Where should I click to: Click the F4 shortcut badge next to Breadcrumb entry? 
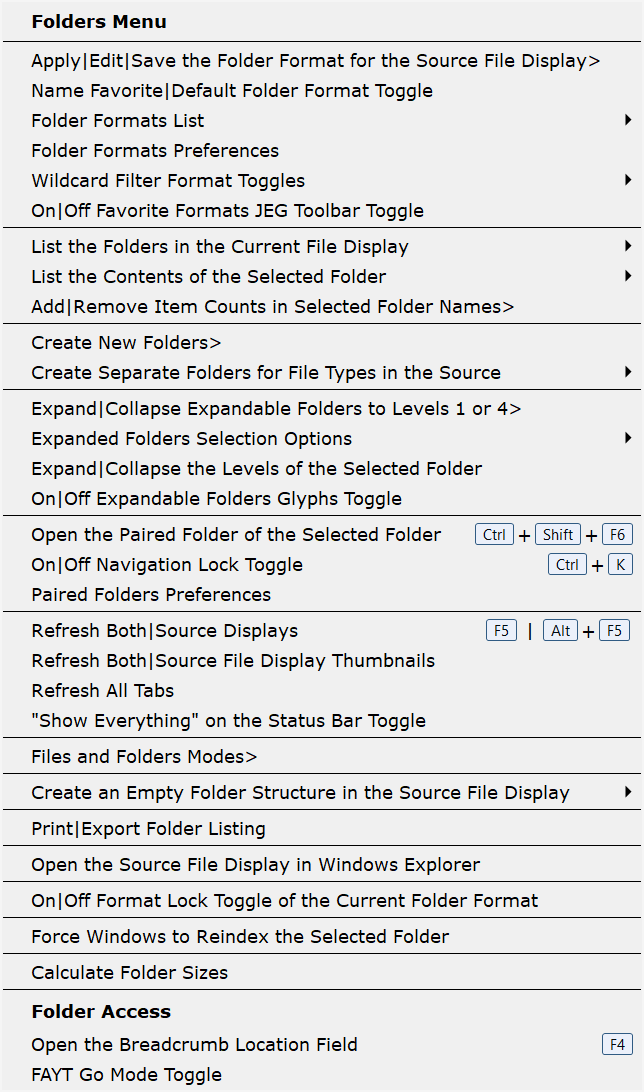[616, 1044]
